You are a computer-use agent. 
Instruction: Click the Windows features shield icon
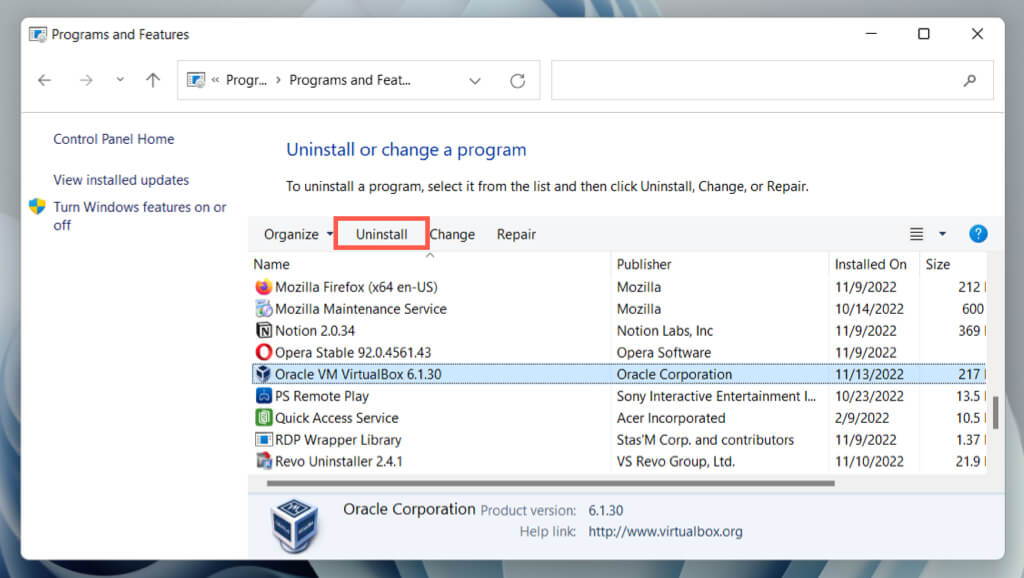tap(37, 207)
